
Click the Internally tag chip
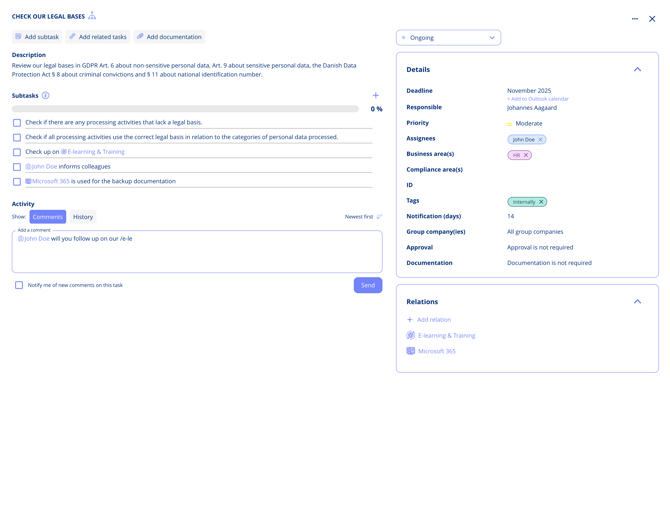527,202
